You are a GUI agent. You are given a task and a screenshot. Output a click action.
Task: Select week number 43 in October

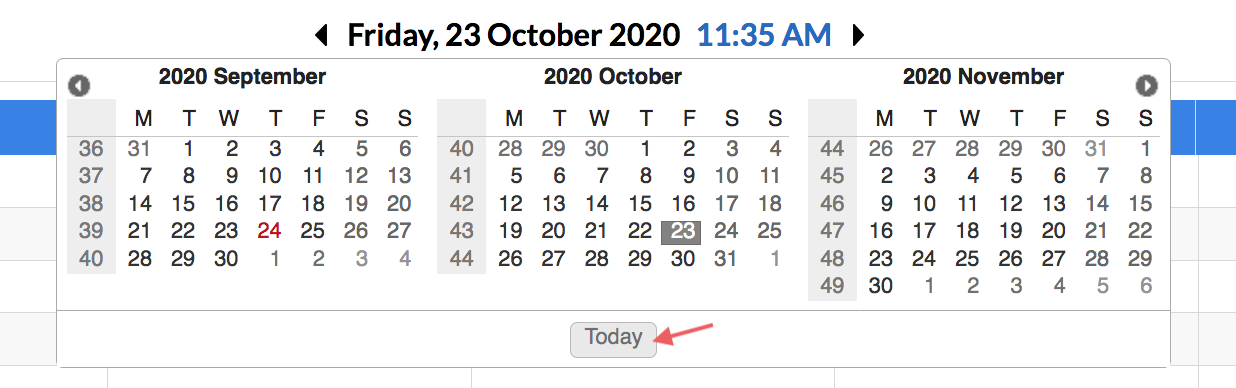pos(462,232)
